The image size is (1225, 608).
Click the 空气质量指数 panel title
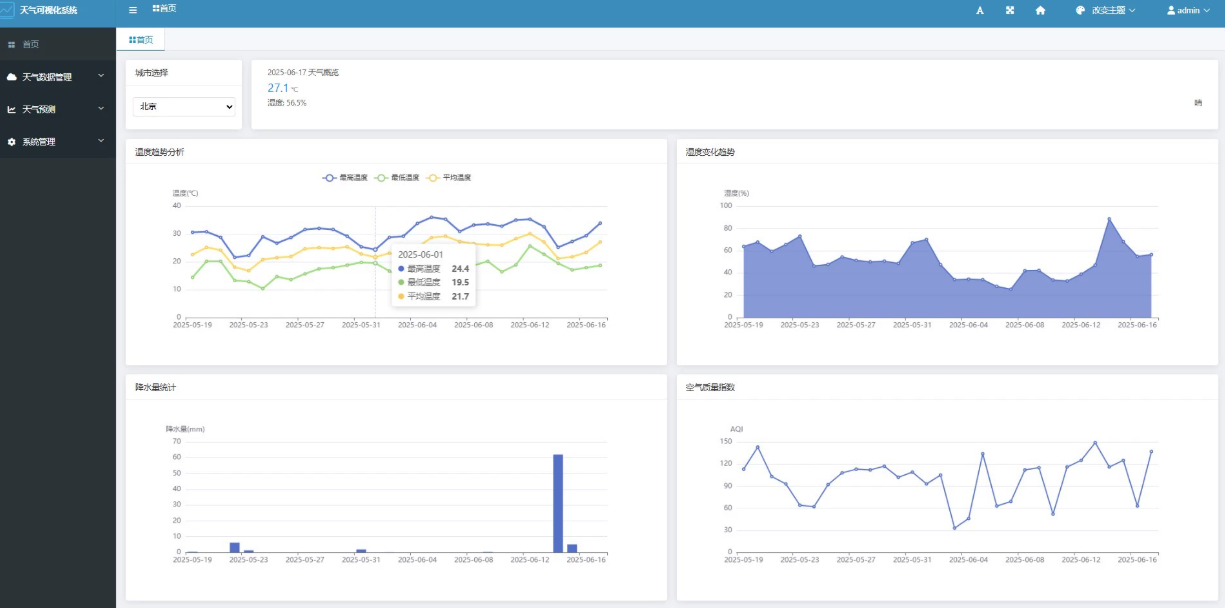710,386
